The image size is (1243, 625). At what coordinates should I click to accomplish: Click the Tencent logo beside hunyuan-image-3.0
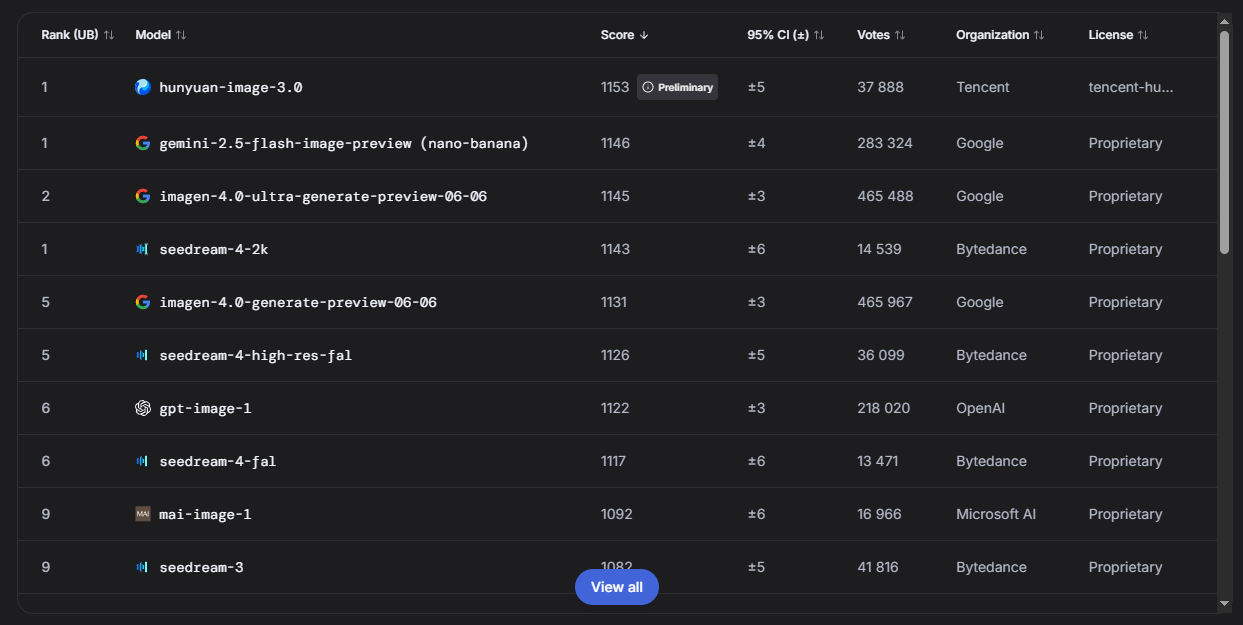(143, 87)
